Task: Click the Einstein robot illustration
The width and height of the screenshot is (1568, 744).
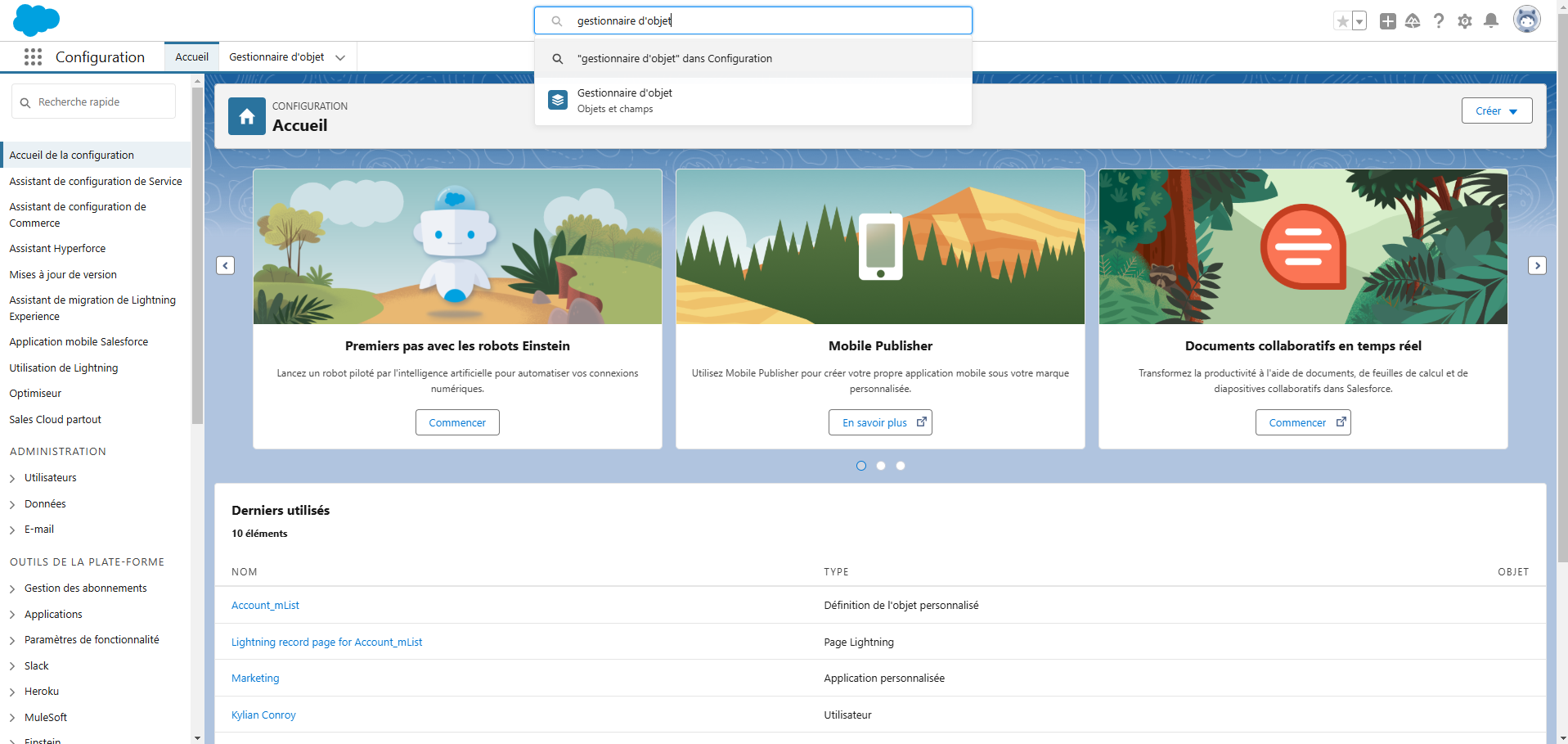Action: click(x=457, y=246)
